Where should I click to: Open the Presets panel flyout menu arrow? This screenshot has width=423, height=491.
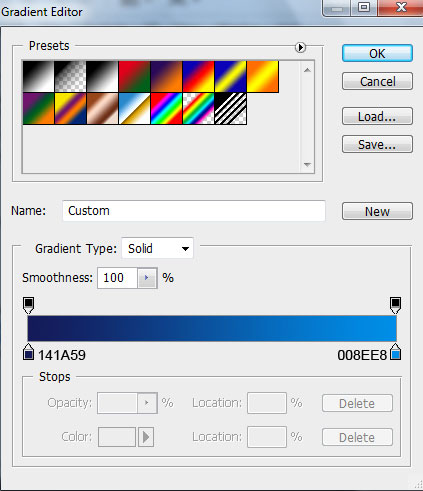pos(300,47)
